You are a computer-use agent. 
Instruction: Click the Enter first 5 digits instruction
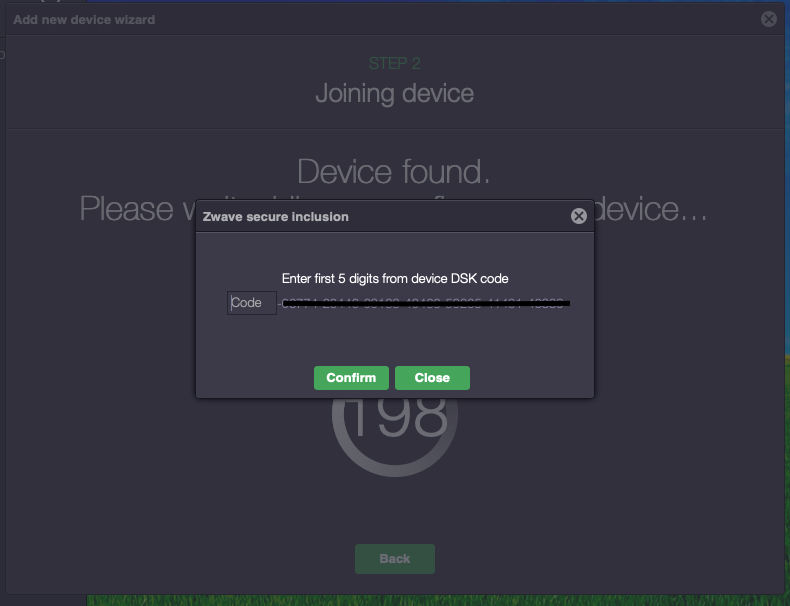395,278
